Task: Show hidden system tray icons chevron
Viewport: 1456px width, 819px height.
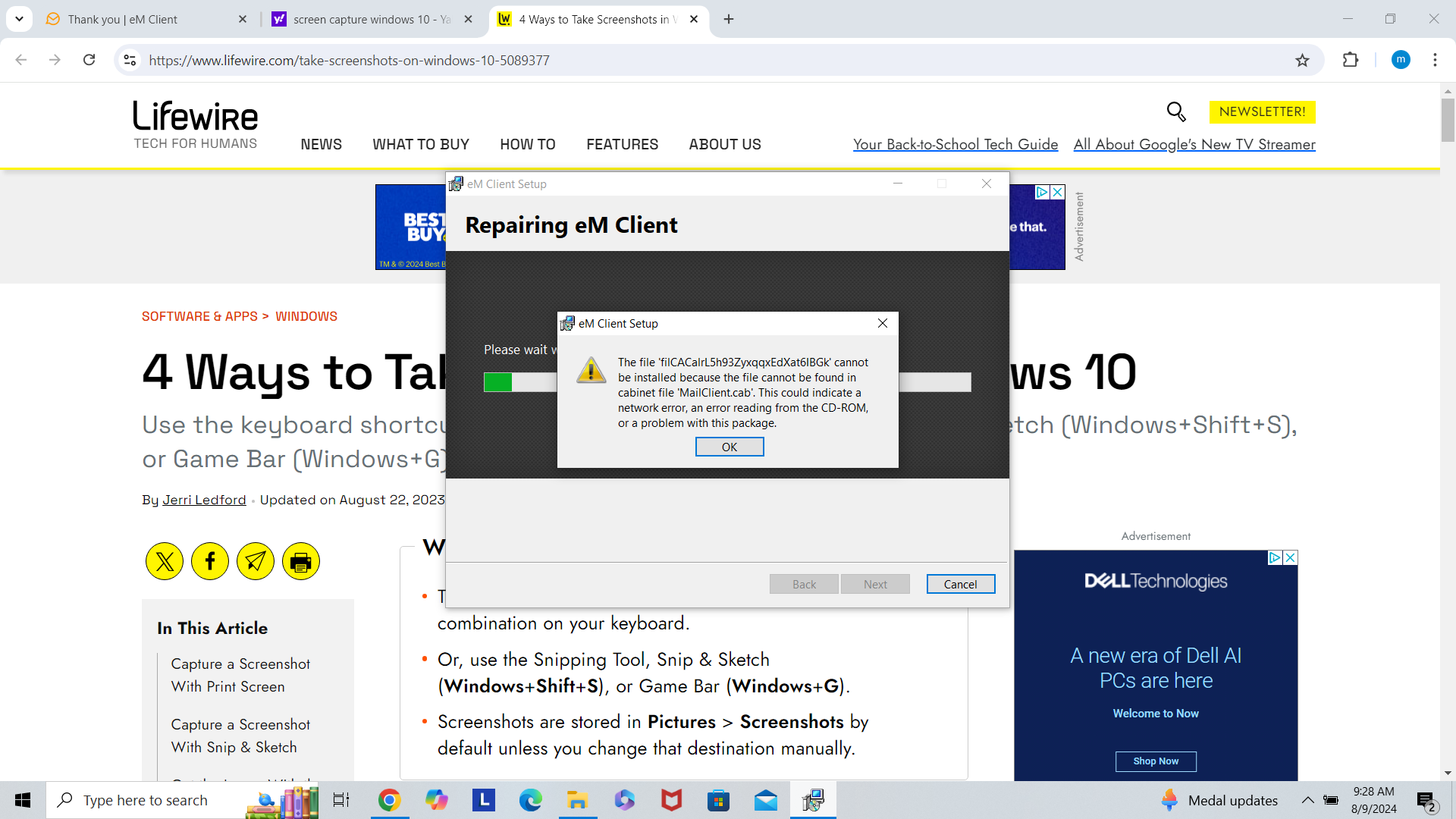Action: 1308,800
